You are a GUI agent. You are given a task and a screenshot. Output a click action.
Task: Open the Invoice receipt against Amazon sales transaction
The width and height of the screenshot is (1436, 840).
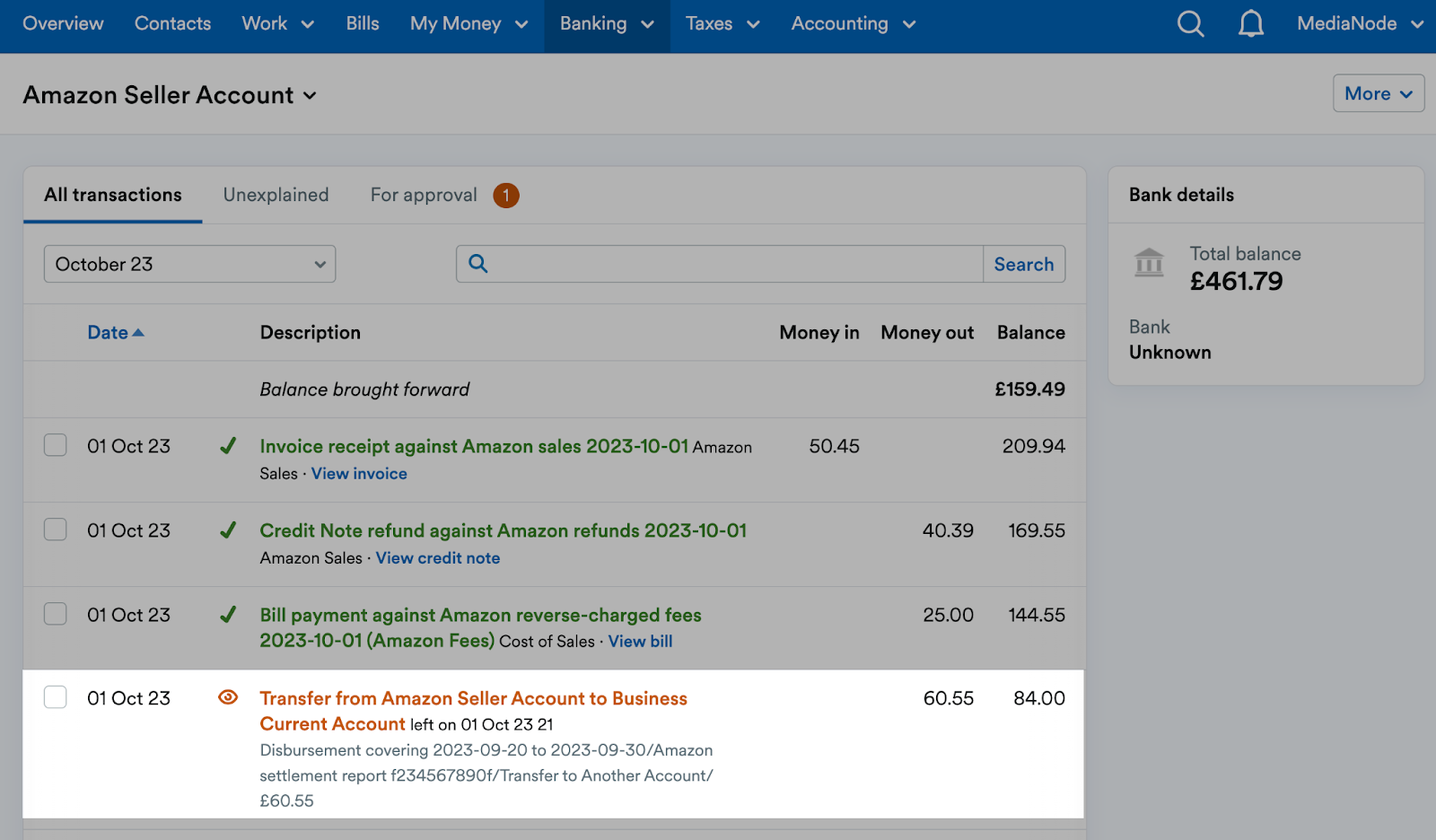point(474,446)
